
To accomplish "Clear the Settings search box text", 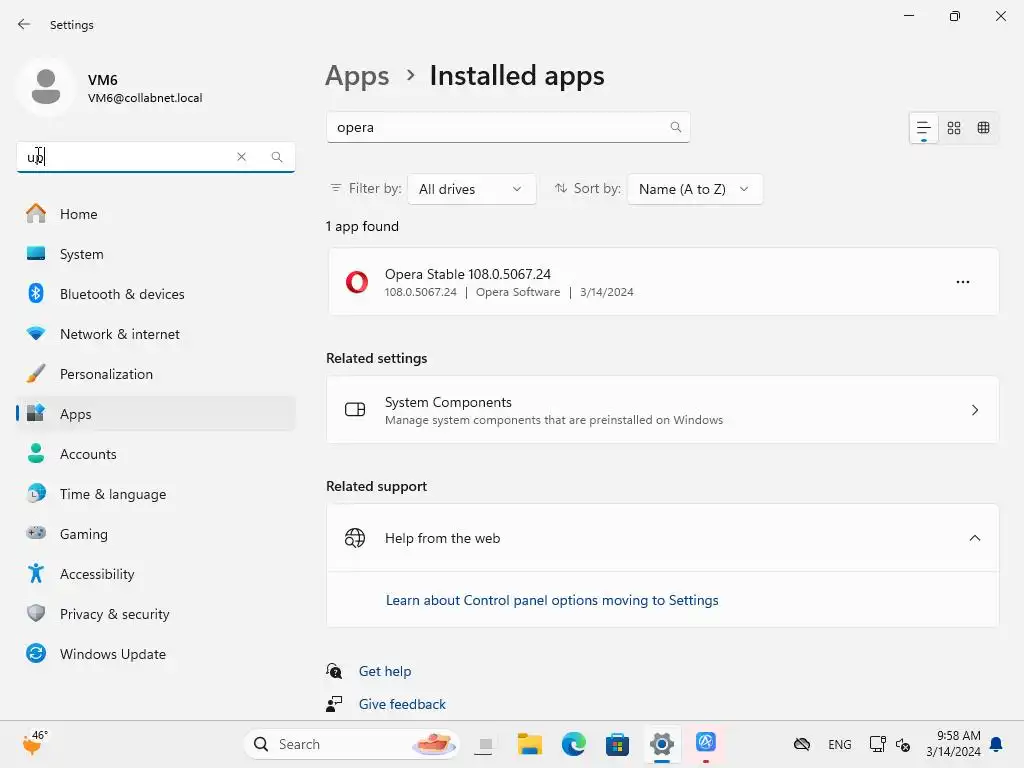I will 241,157.
